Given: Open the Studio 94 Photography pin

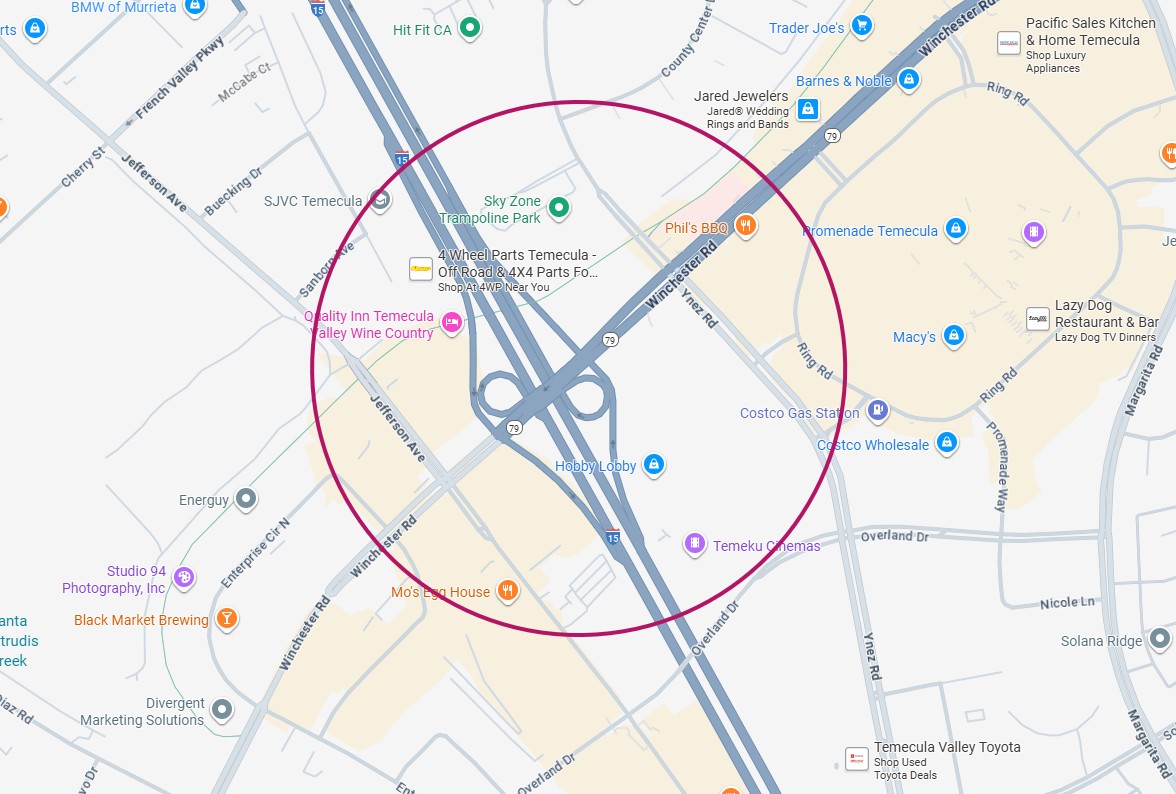Looking at the screenshot, I should [x=184, y=577].
